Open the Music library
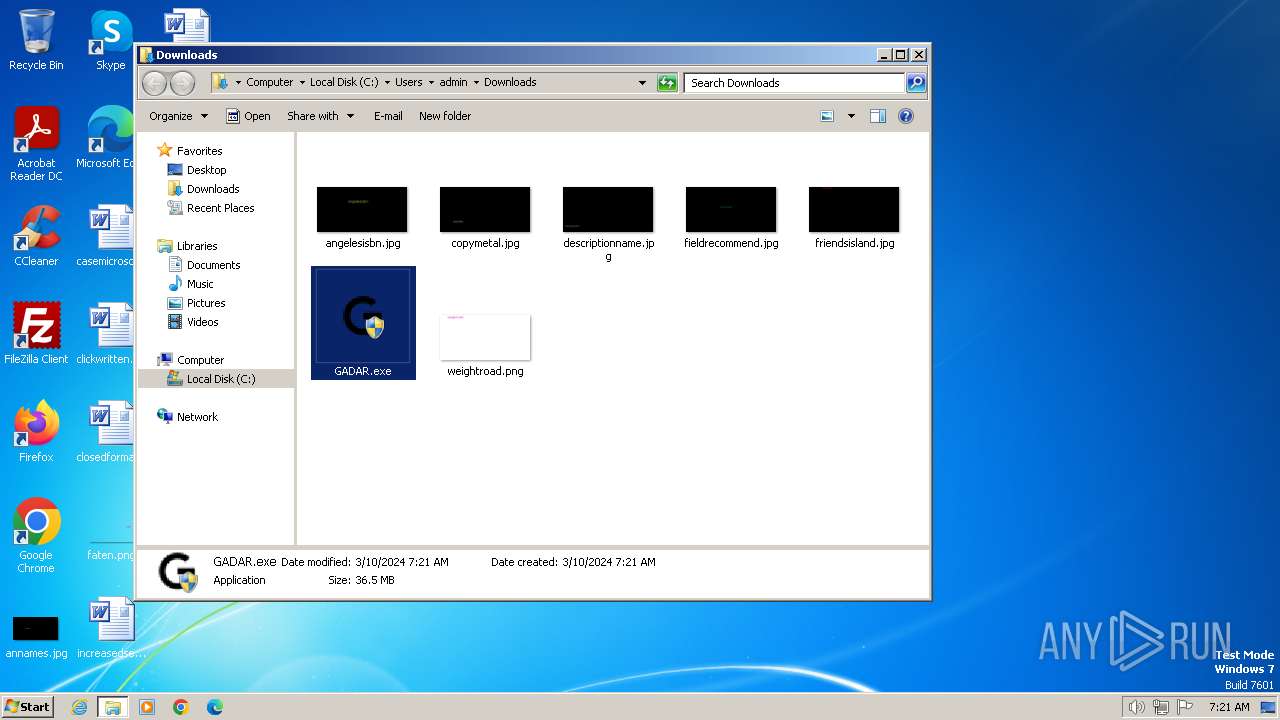 pos(200,284)
